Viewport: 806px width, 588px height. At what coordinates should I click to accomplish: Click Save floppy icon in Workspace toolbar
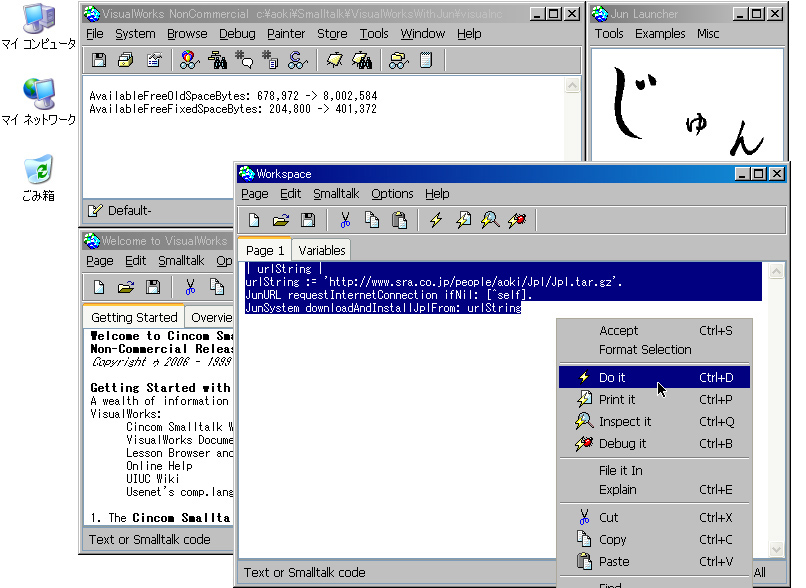point(308,220)
